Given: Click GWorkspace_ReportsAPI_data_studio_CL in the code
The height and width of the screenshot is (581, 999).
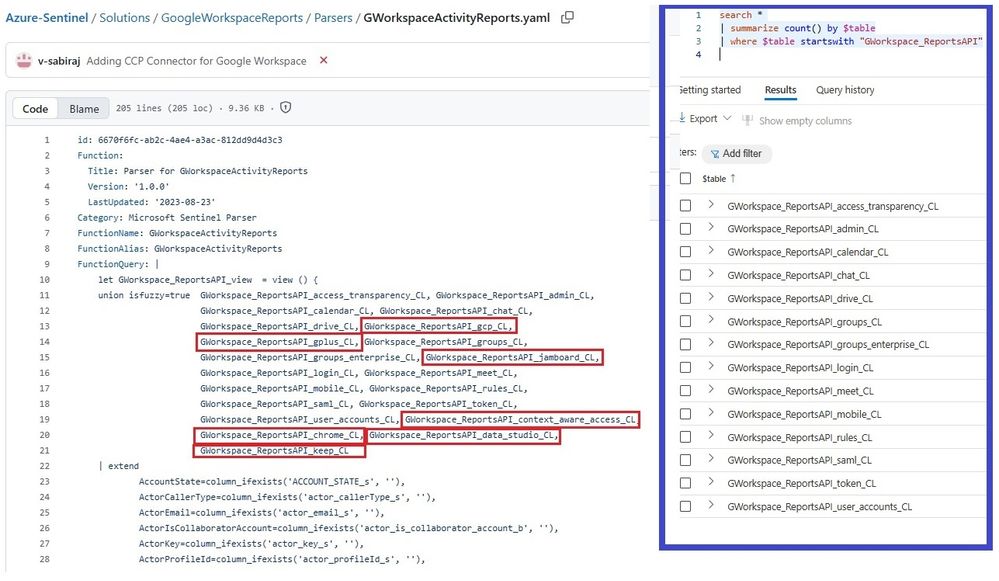Looking at the screenshot, I should point(463,435).
